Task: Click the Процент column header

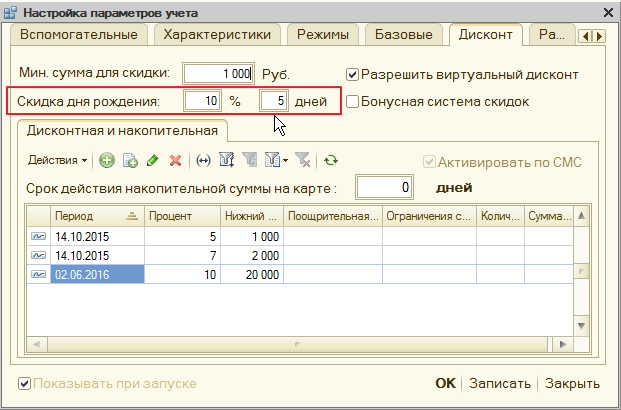Action: [182, 216]
